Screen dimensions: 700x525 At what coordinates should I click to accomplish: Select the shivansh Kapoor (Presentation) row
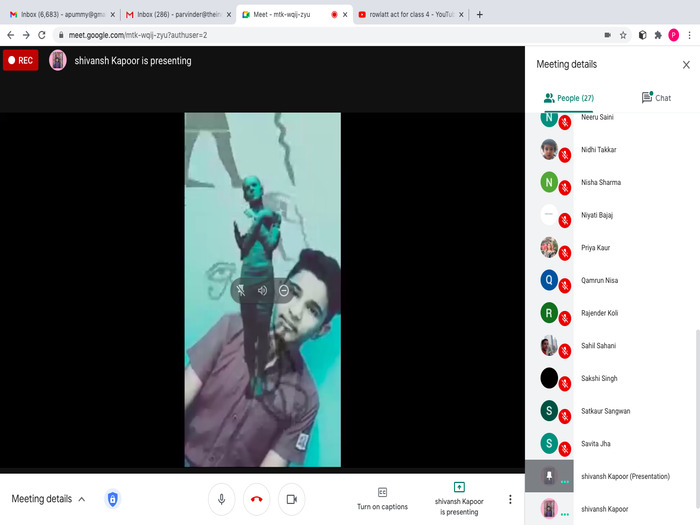(610, 476)
